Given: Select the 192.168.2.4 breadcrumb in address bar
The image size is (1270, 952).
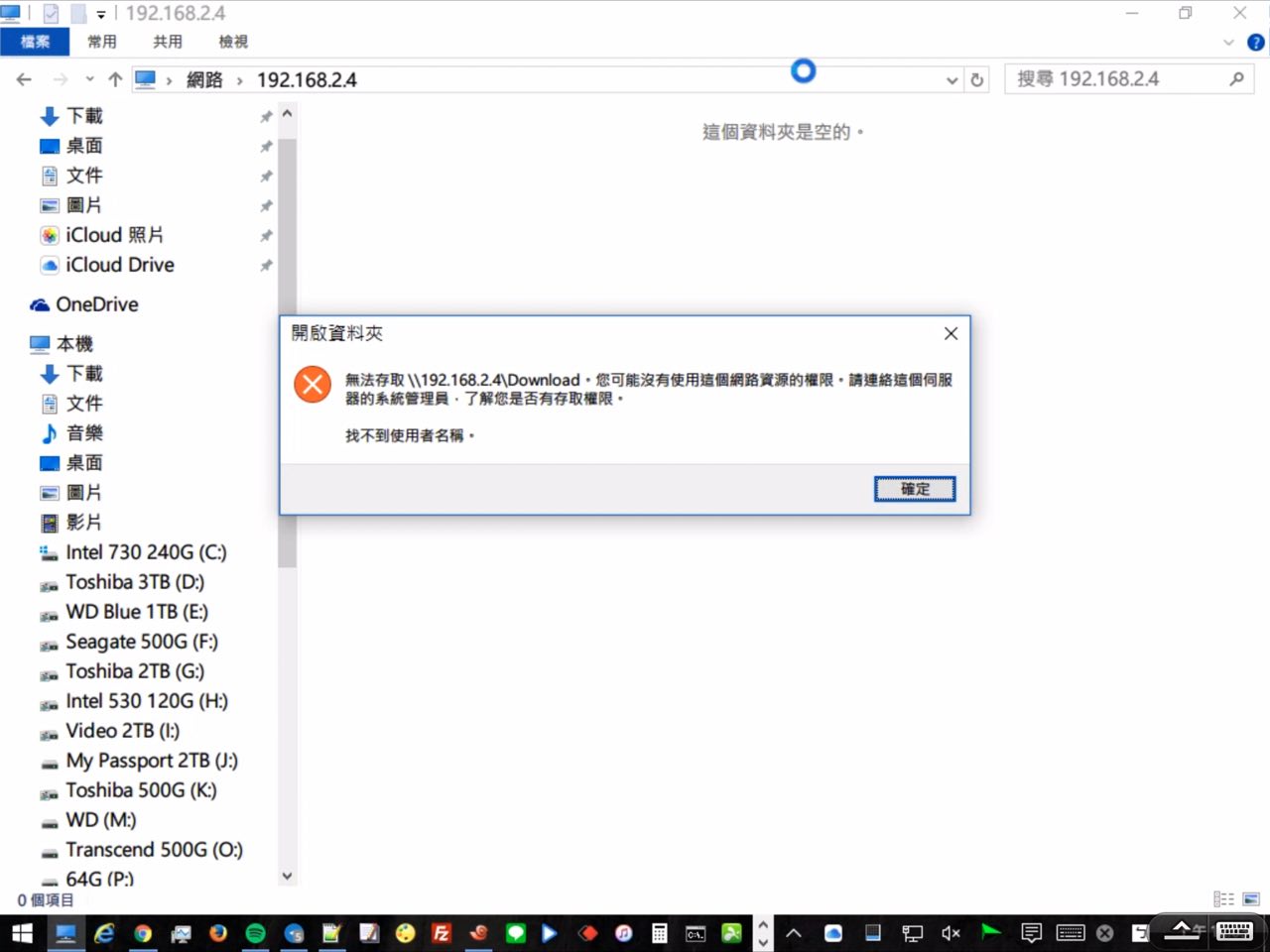Looking at the screenshot, I should tap(307, 80).
